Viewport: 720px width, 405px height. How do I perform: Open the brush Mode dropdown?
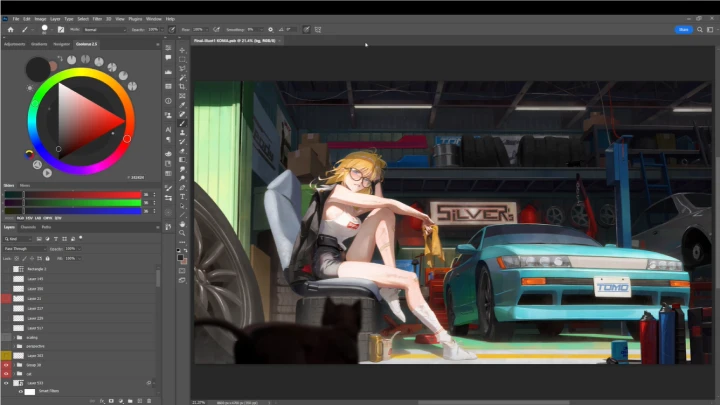105,29
